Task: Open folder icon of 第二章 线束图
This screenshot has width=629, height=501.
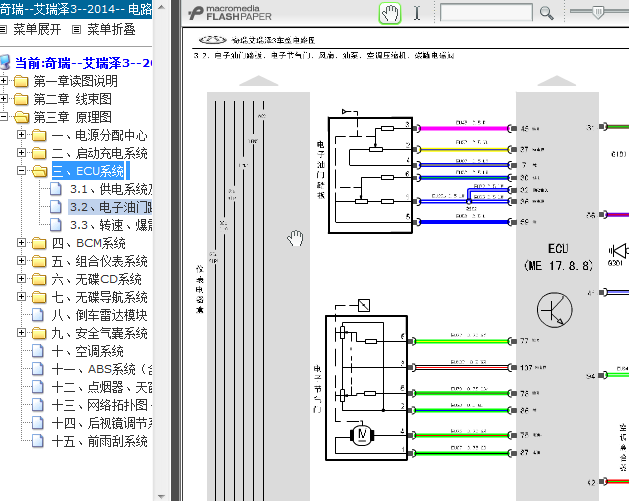Action: [21, 99]
